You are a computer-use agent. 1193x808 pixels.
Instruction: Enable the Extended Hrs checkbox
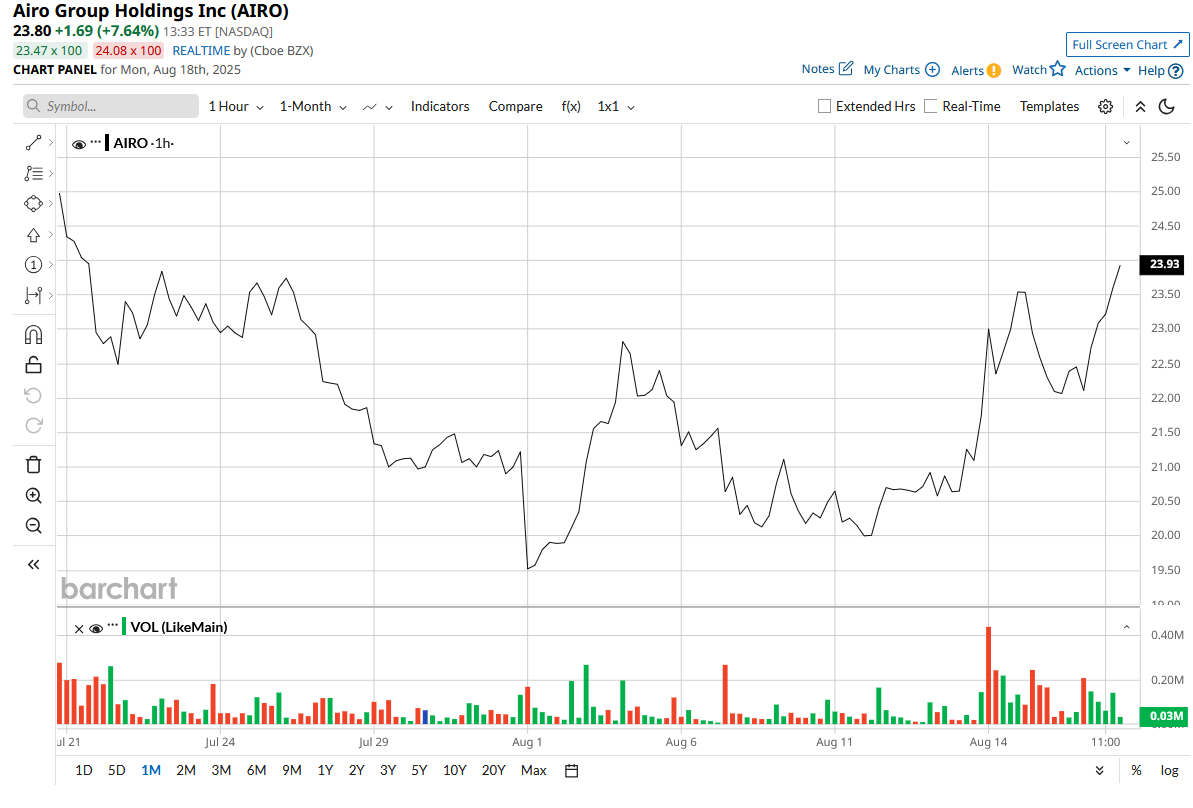click(824, 107)
